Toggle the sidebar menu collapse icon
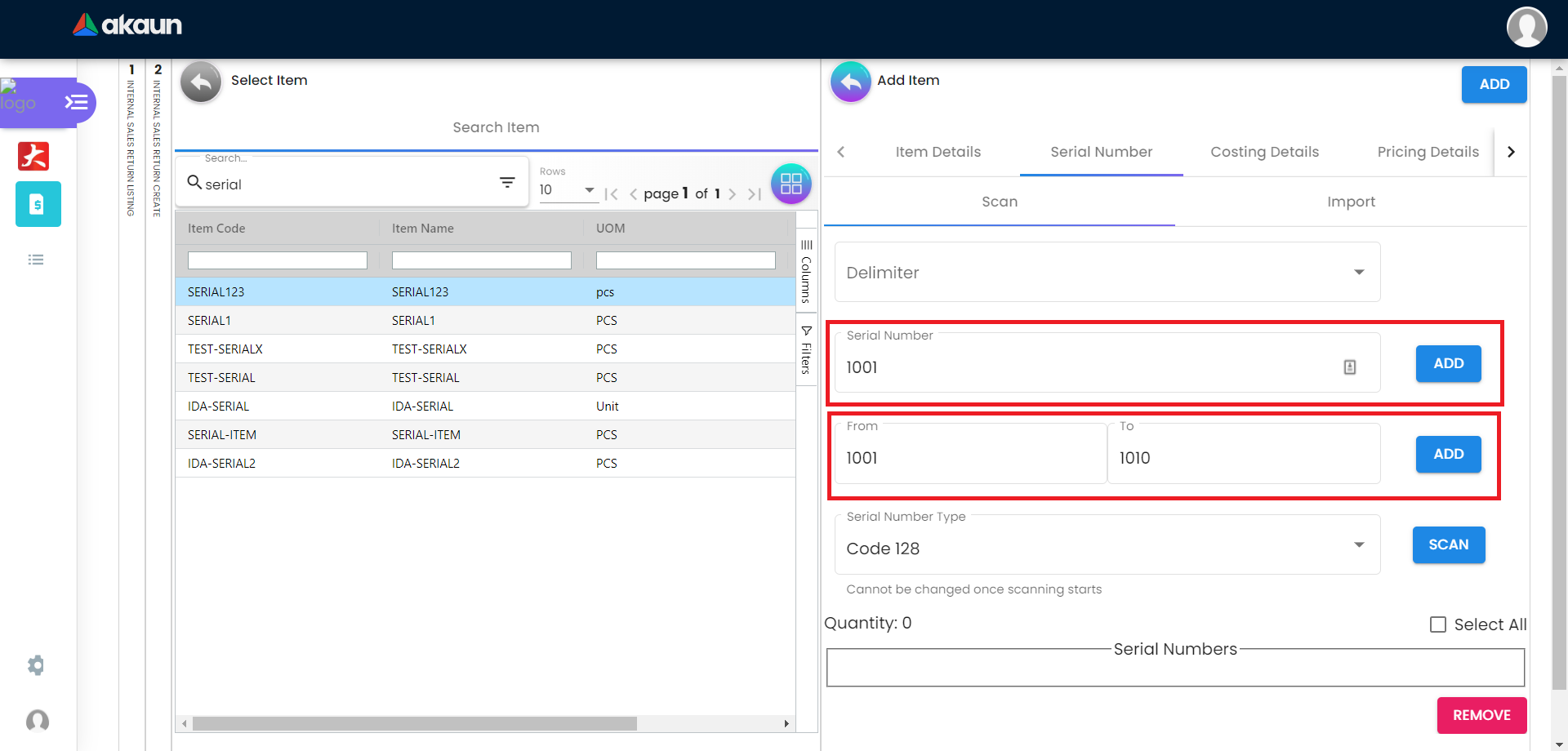 tap(76, 102)
